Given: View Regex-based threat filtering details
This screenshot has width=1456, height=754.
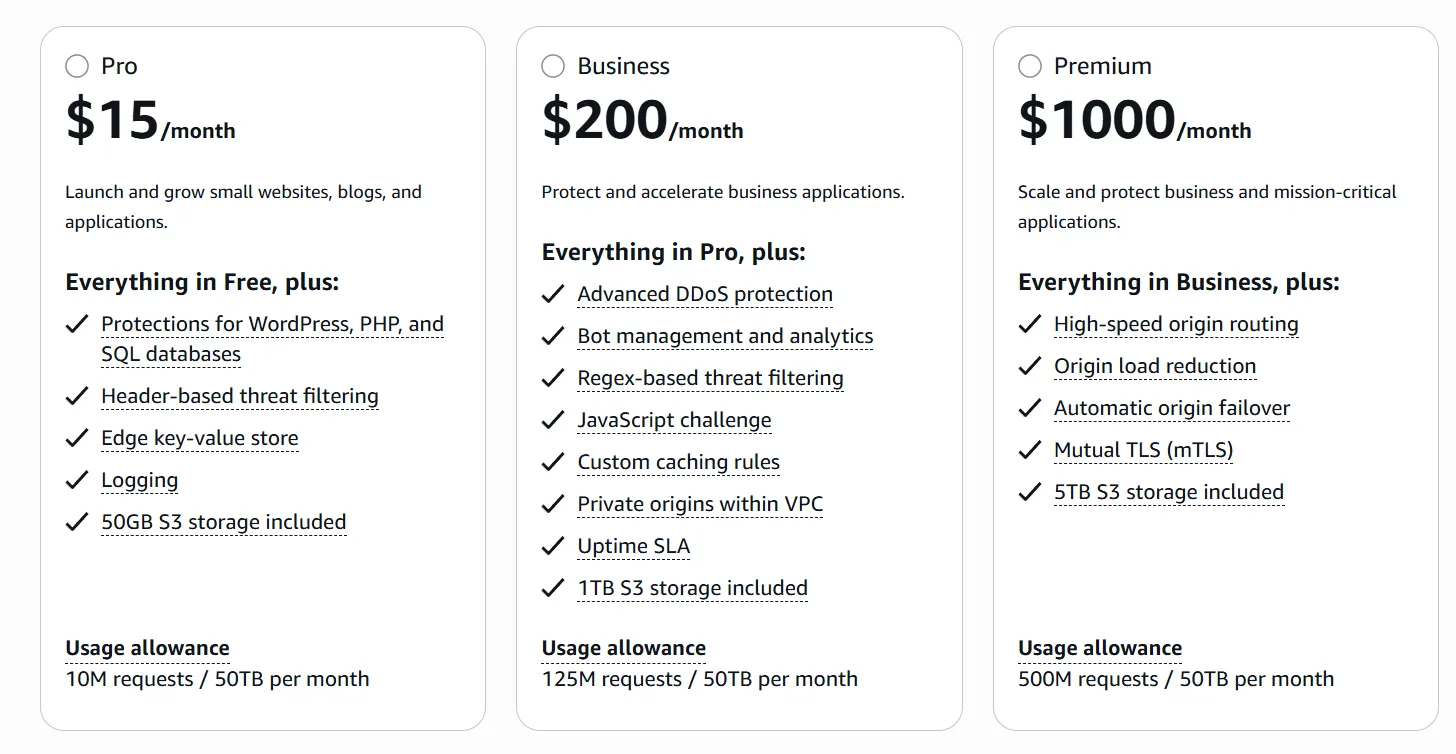Looking at the screenshot, I should [x=710, y=378].
